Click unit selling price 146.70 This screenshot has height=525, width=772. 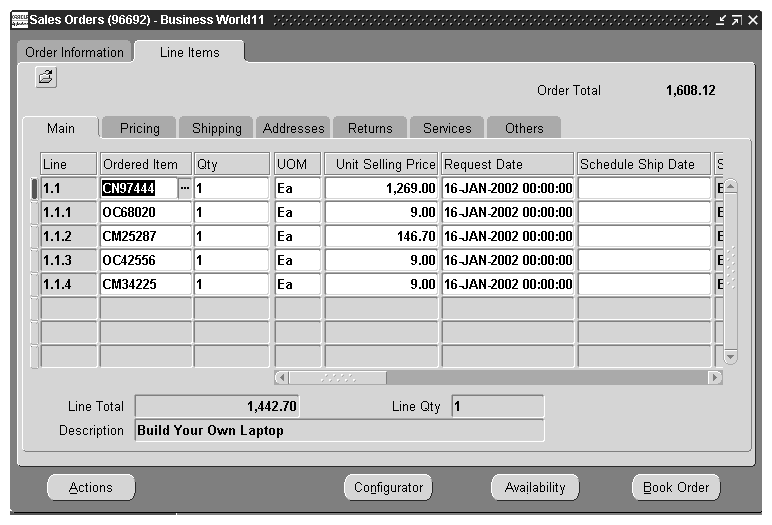click(x=381, y=236)
